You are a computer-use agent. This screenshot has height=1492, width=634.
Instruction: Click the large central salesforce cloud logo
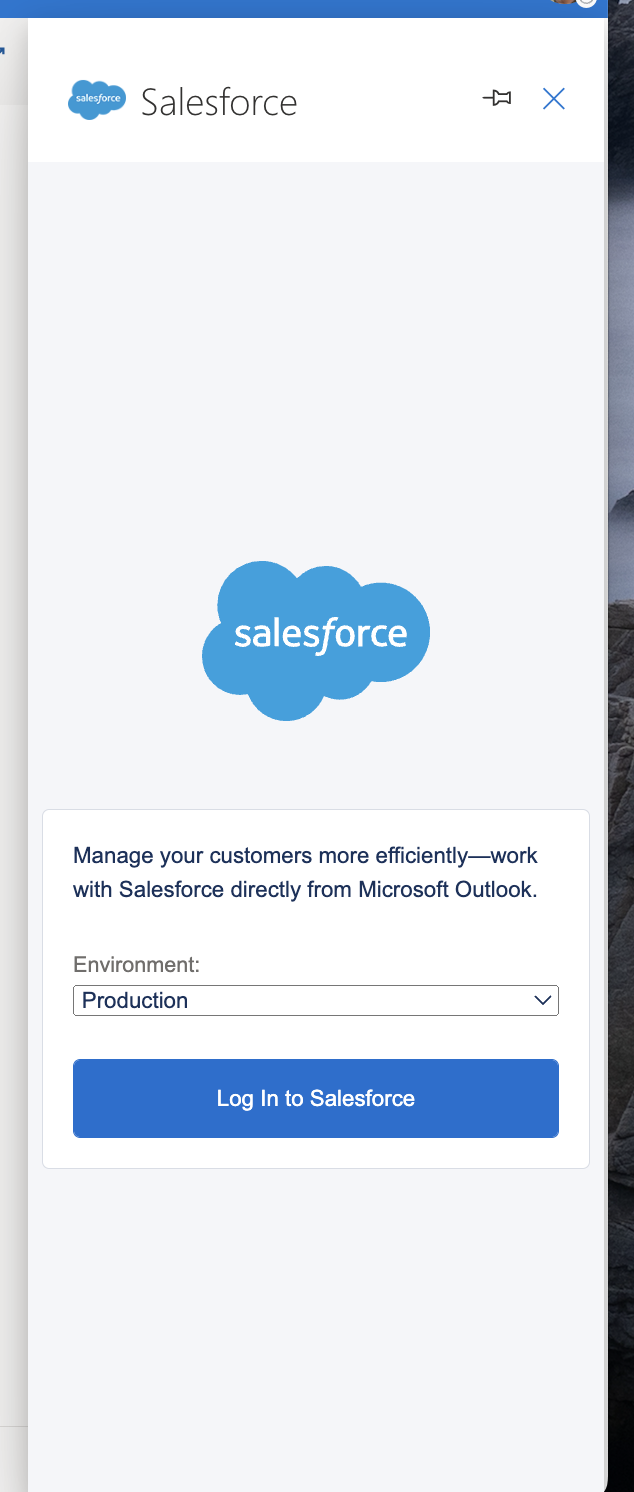click(x=316, y=640)
